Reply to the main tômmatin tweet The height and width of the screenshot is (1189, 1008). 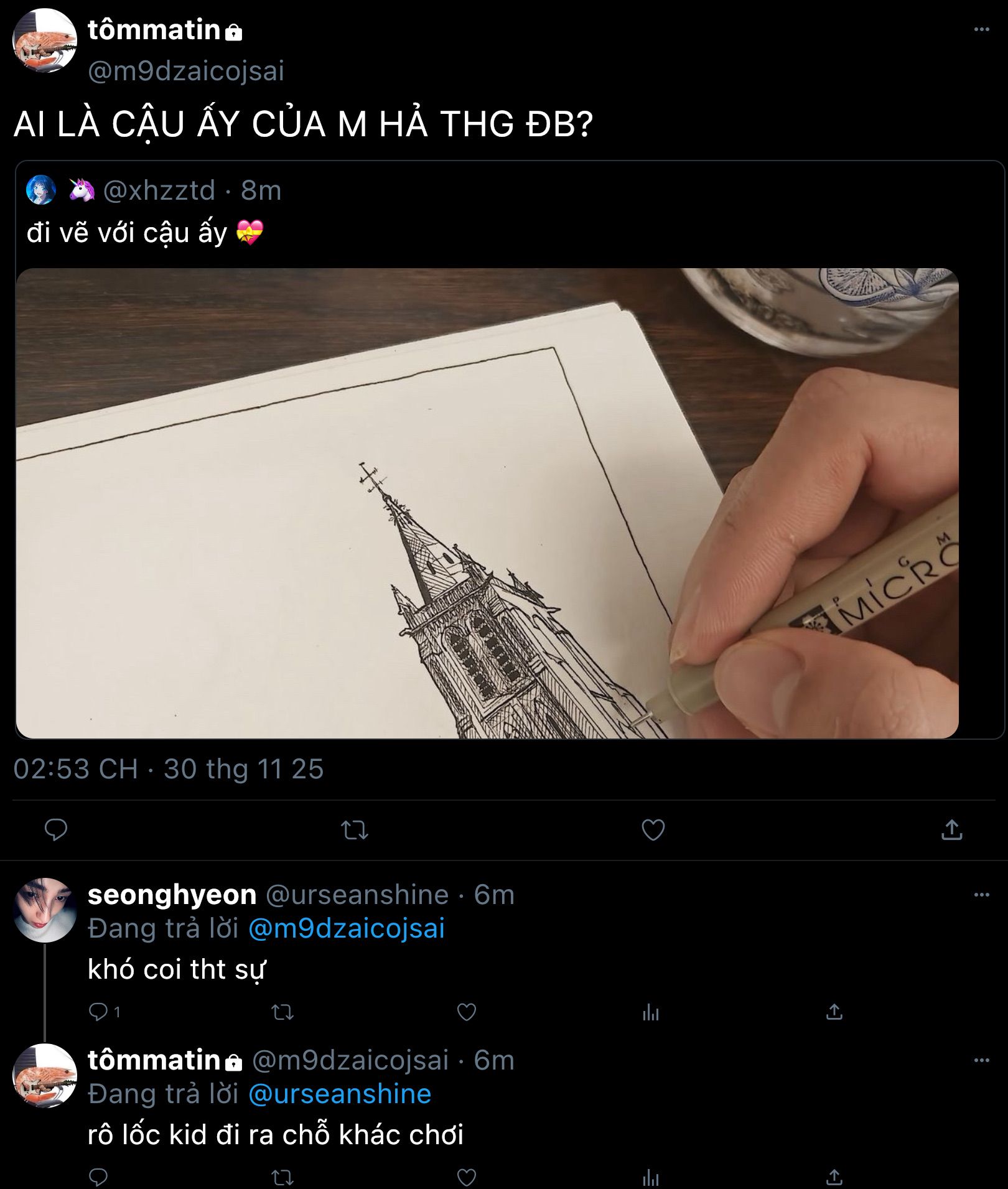(56, 829)
